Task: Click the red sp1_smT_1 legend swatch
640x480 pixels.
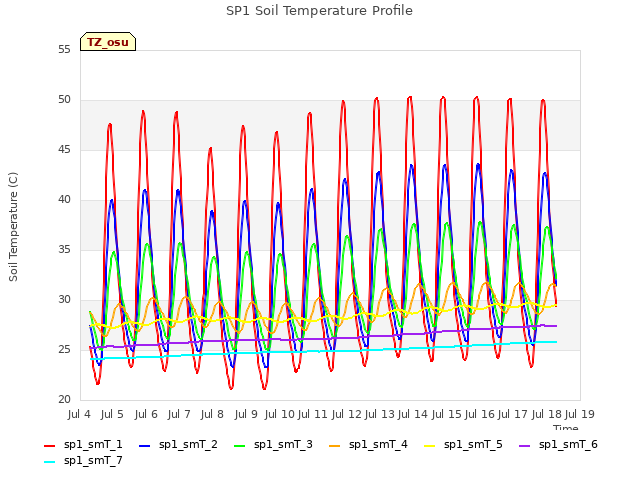Action: click(x=49, y=446)
